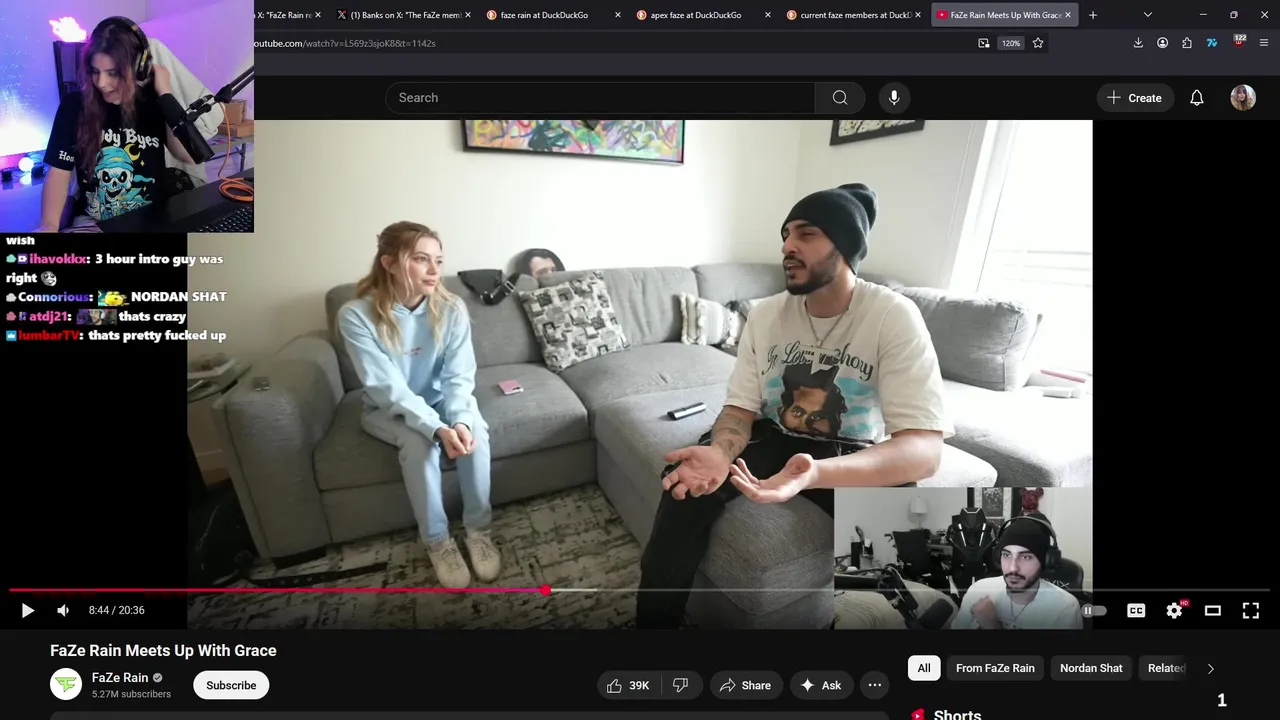The height and width of the screenshot is (720, 1280).
Task: Subscribe to FaZe Rain channel
Action: 231,685
